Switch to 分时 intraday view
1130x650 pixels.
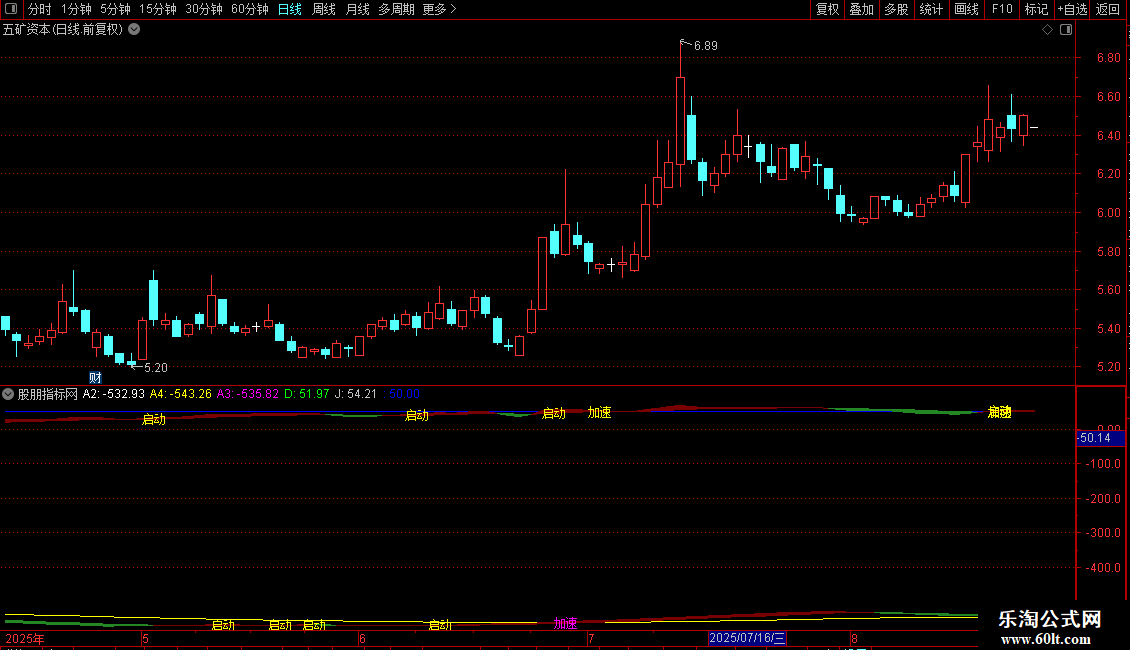[x=40, y=9]
